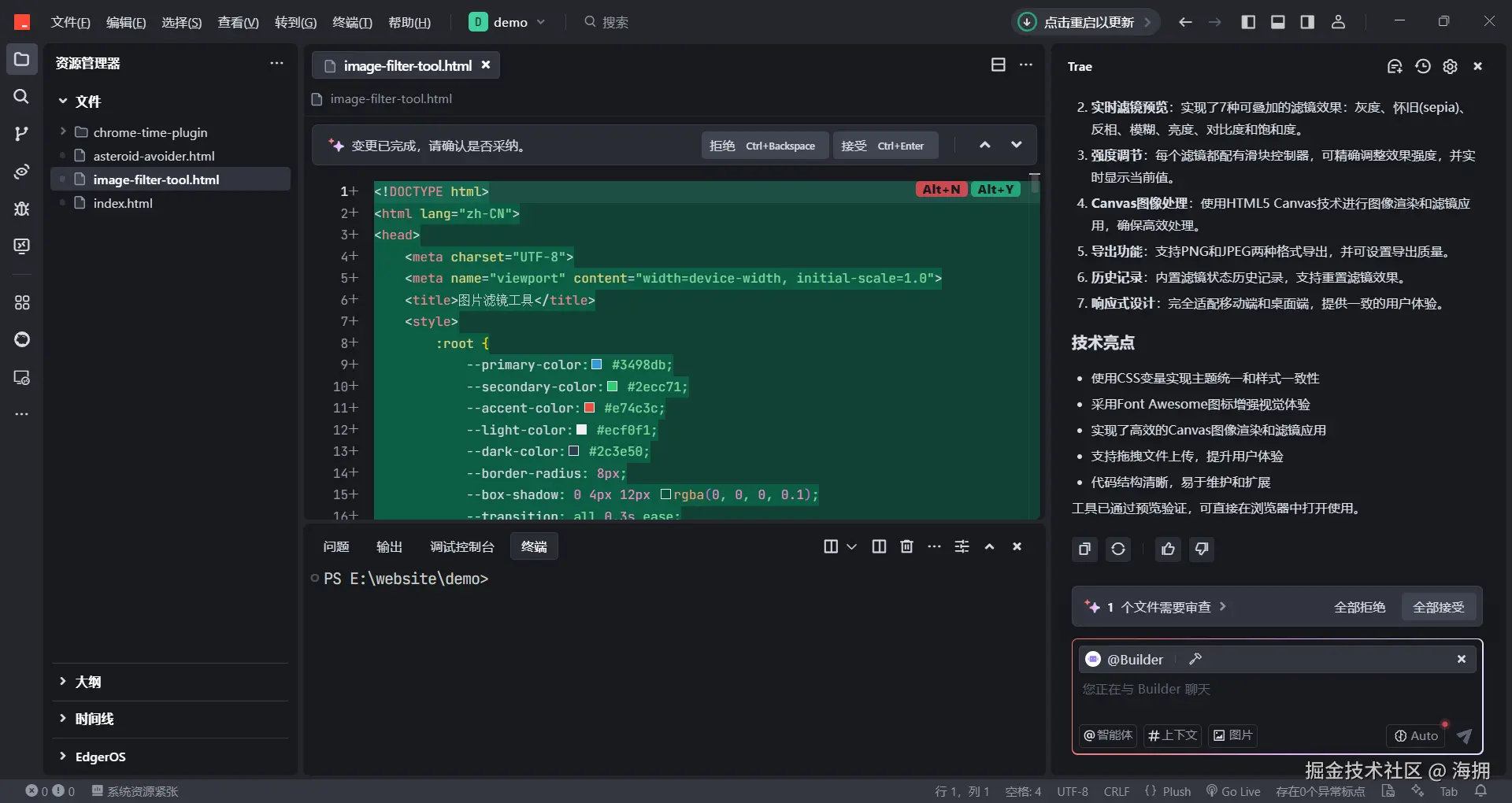Toggle Go Live server in status bar
Image resolution: width=1512 pixels, height=803 pixels.
tap(1233, 791)
